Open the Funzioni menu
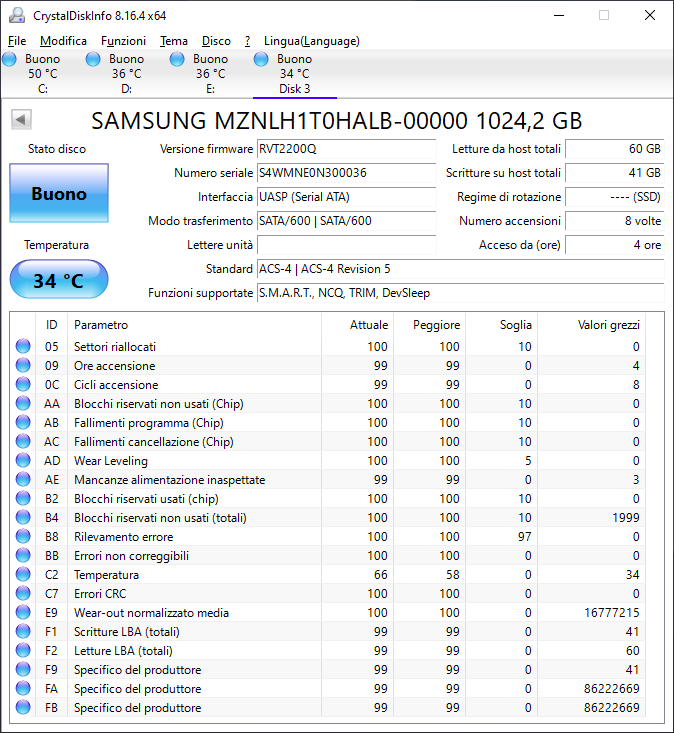 coord(123,41)
